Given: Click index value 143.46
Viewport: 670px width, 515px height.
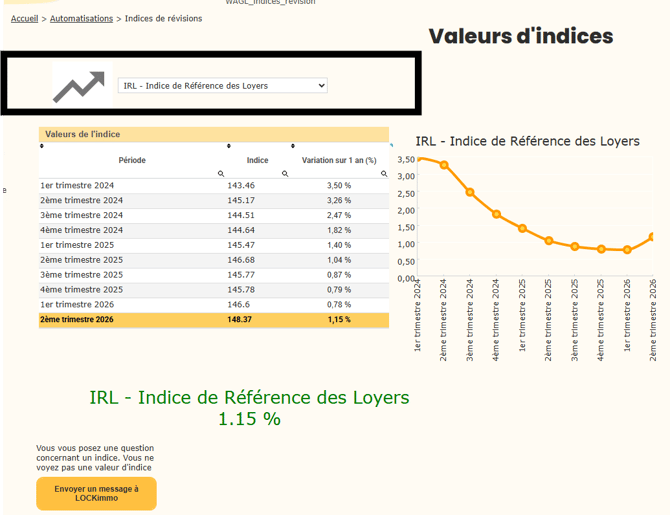Looking at the screenshot, I should [x=241, y=185].
